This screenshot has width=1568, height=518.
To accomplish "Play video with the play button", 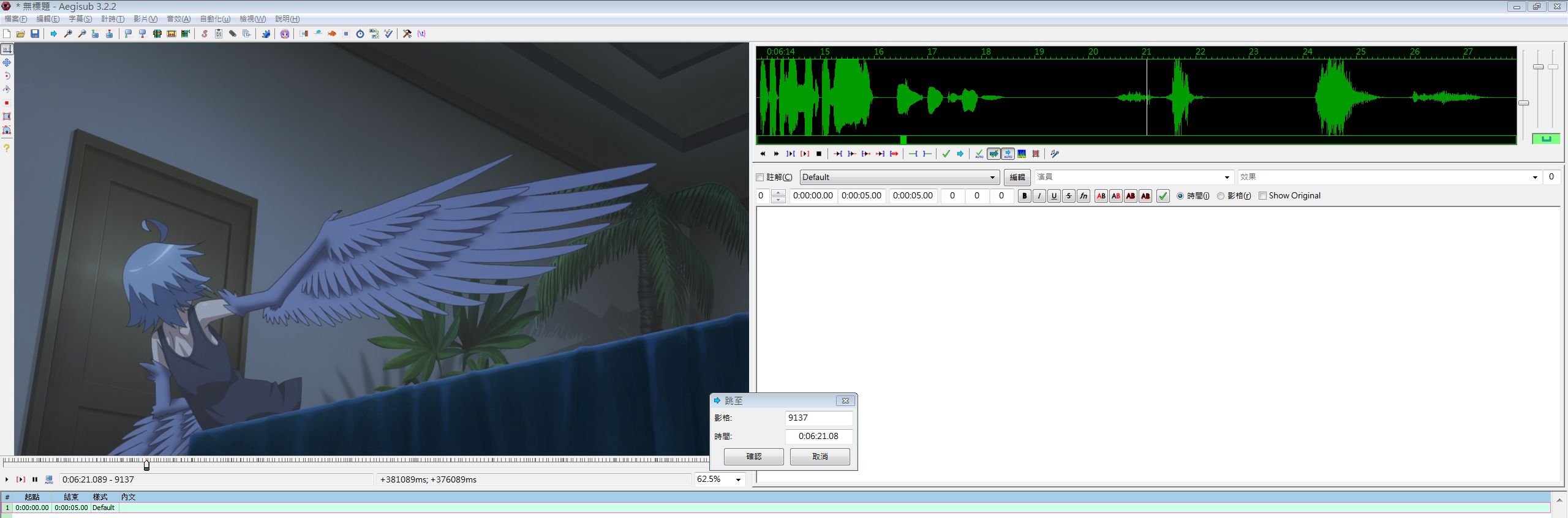I will point(7,479).
